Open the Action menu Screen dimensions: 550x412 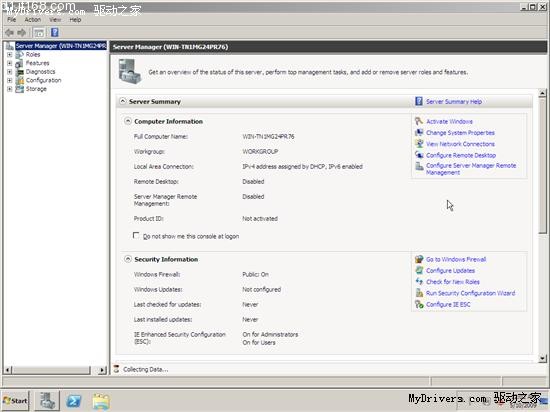click(33, 20)
